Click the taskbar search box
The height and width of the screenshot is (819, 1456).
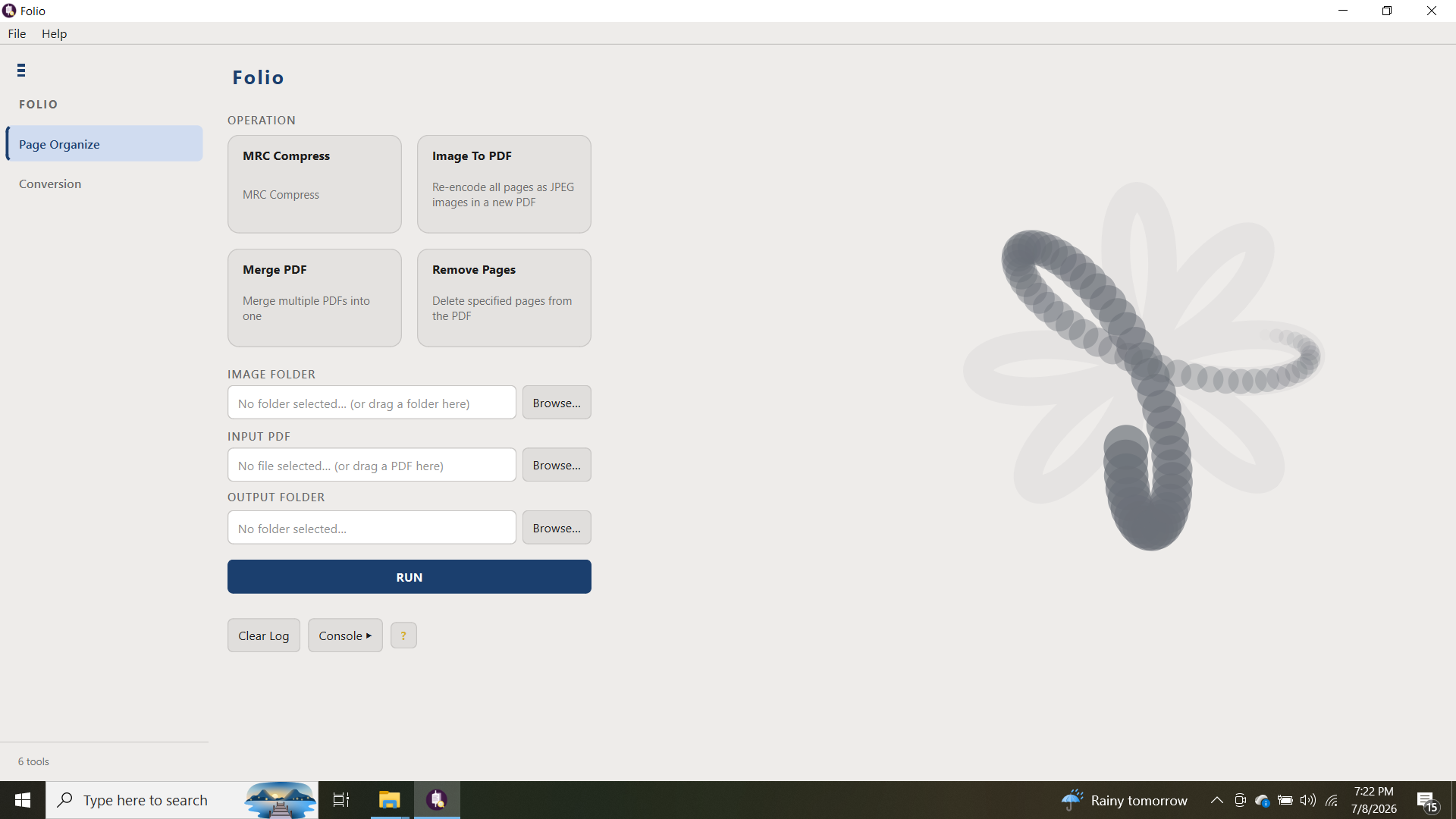click(x=182, y=800)
